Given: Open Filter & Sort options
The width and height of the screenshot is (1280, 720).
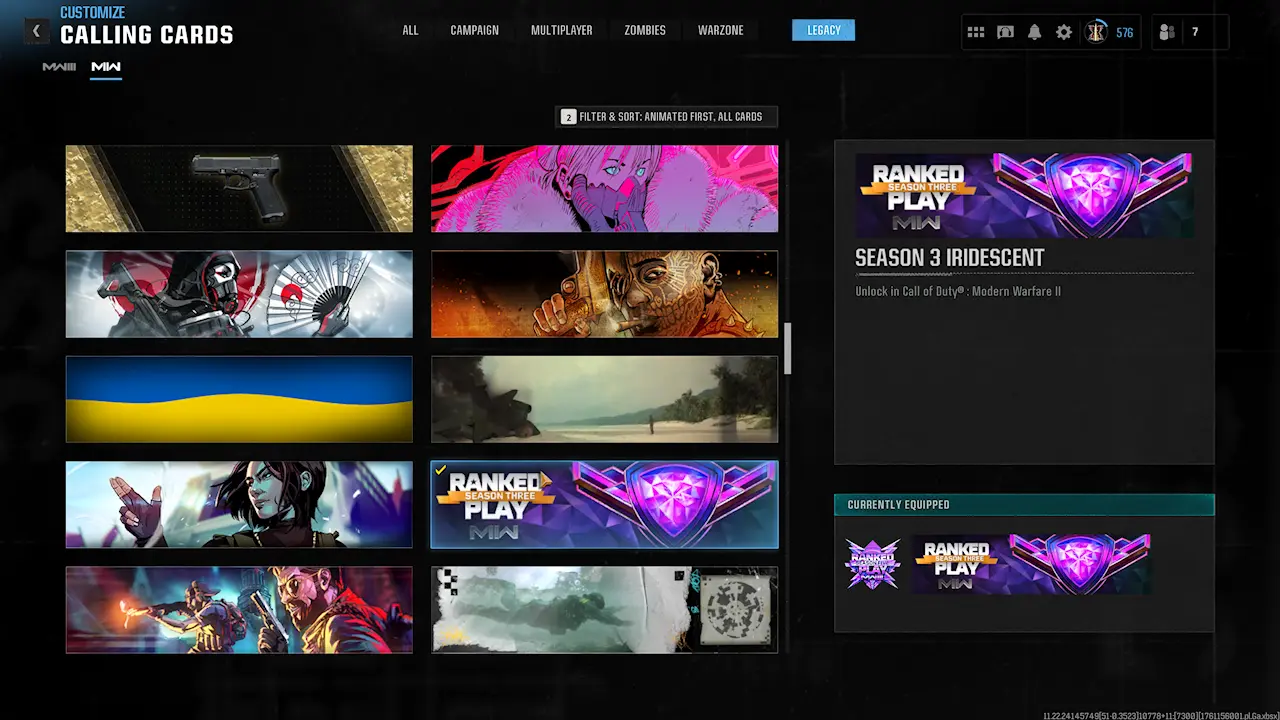Looking at the screenshot, I should point(666,117).
